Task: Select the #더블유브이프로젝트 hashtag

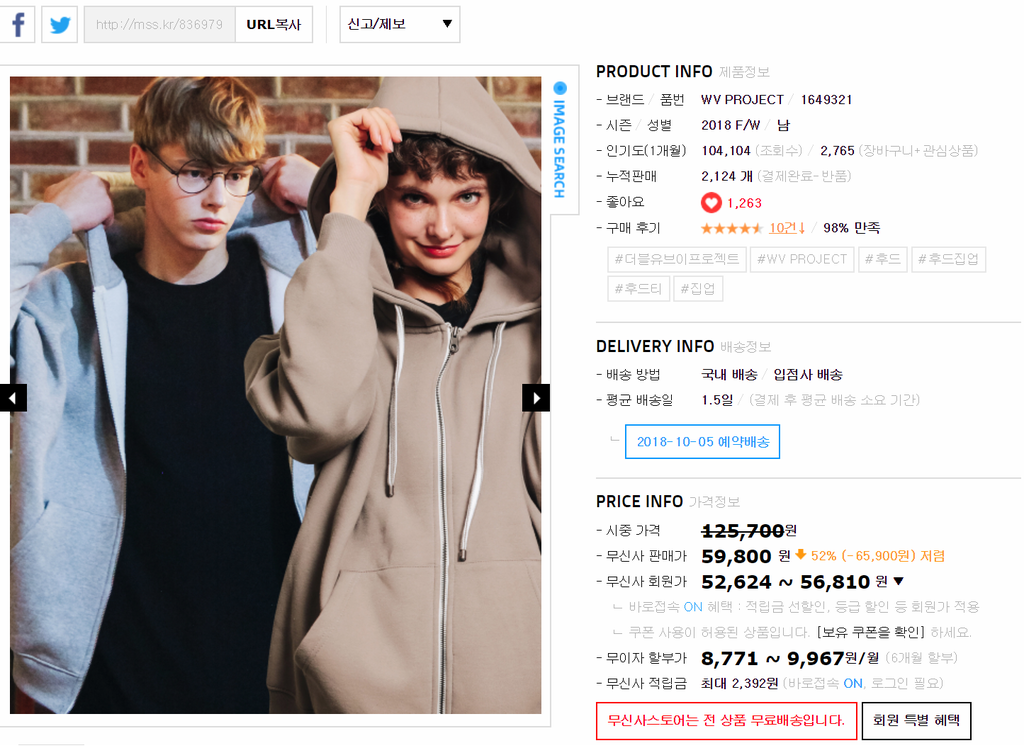Action: click(677, 259)
